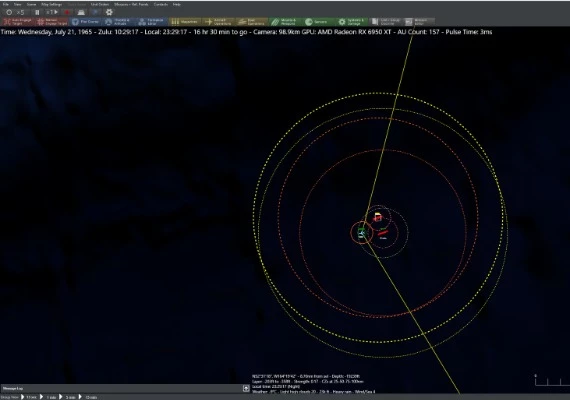Open the Mission Editor

click(418, 22)
